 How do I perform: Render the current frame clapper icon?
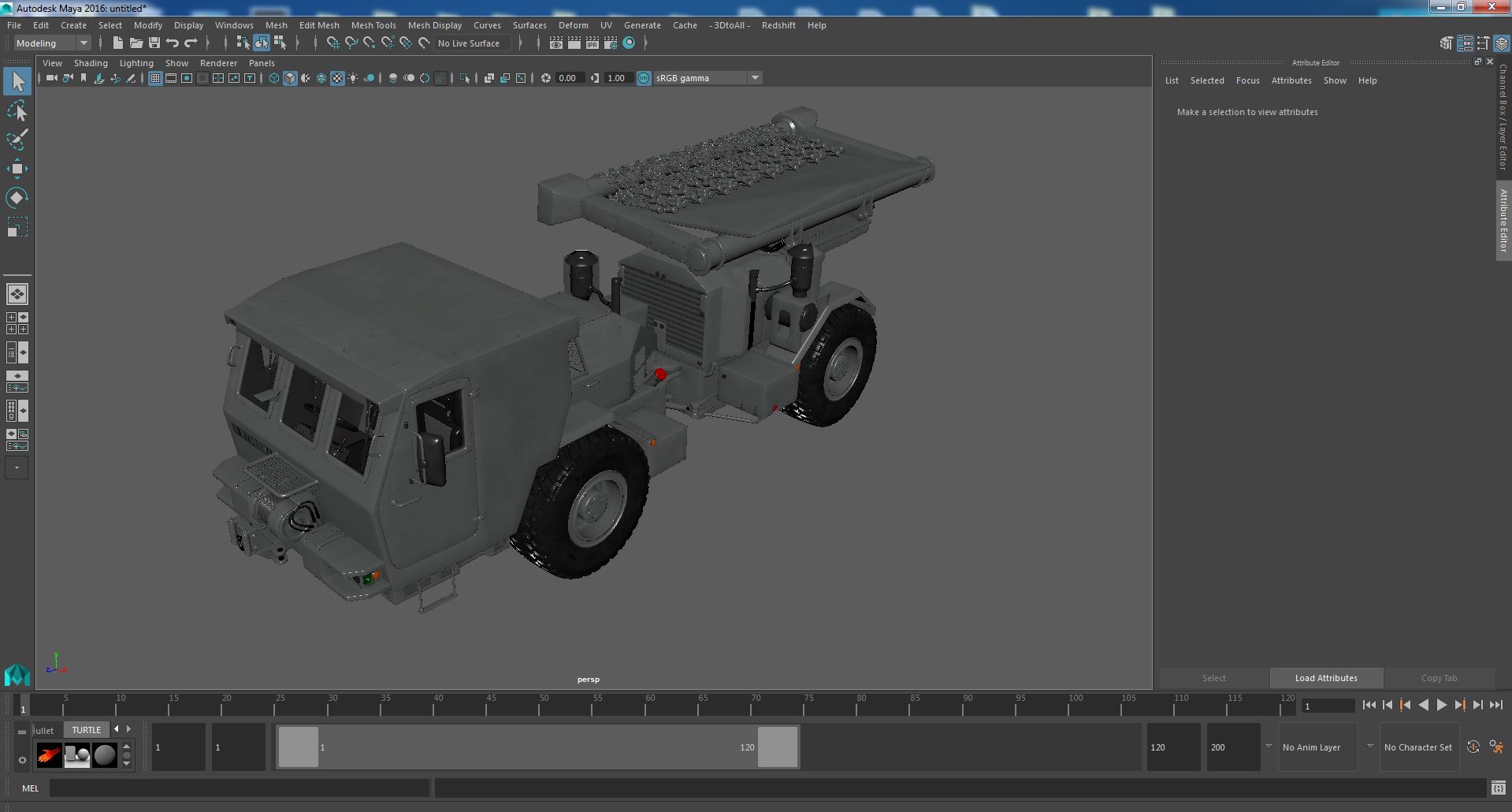pyautogui.click(x=574, y=43)
